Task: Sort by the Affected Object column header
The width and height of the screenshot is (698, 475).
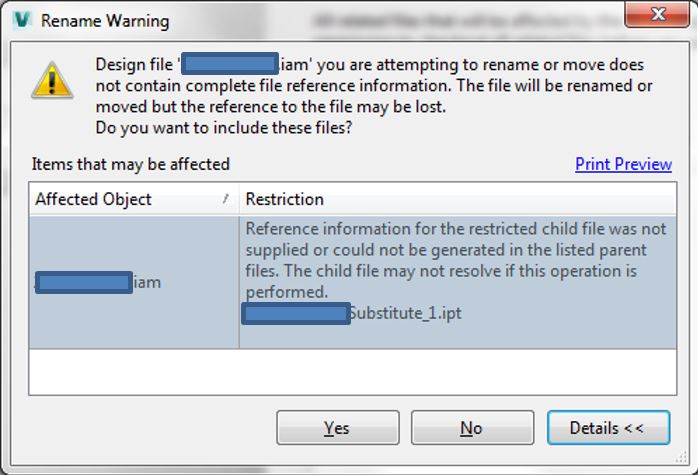Action: [x=93, y=199]
